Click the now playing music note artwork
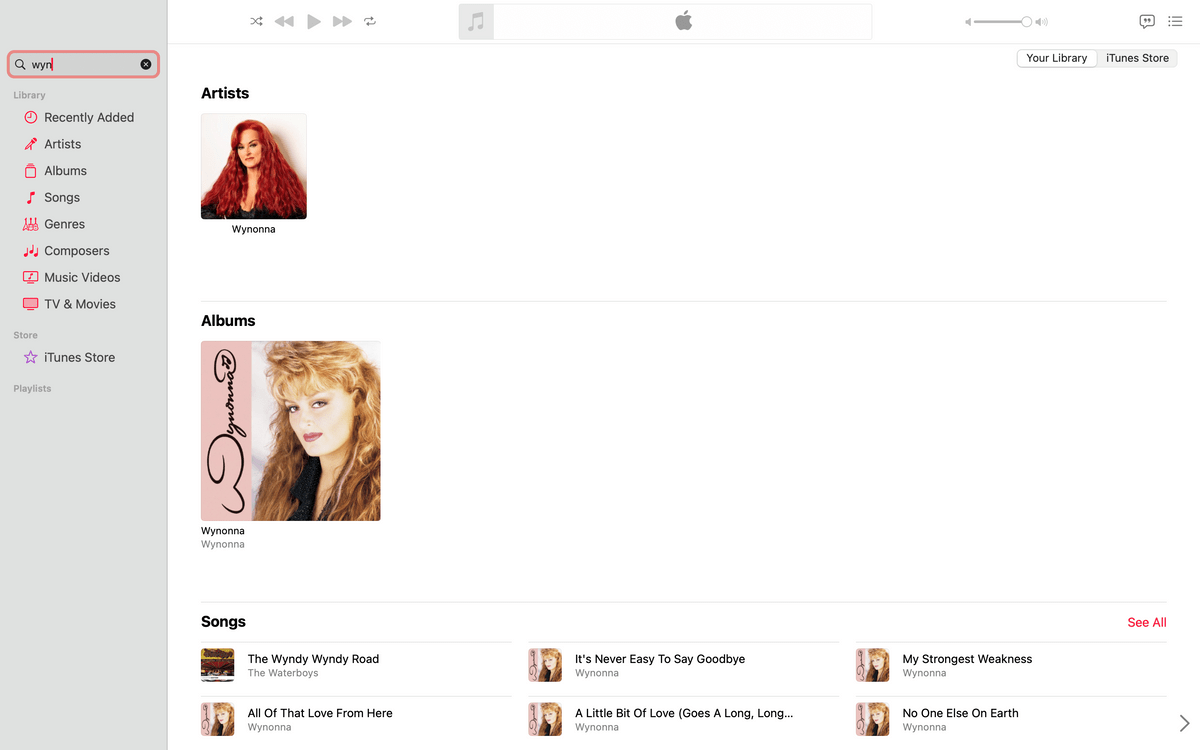The height and width of the screenshot is (750, 1200). (476, 21)
